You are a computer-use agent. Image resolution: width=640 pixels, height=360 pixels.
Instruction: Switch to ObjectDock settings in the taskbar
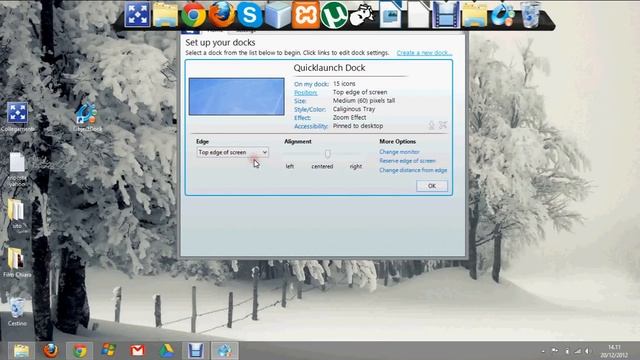(x=224, y=351)
